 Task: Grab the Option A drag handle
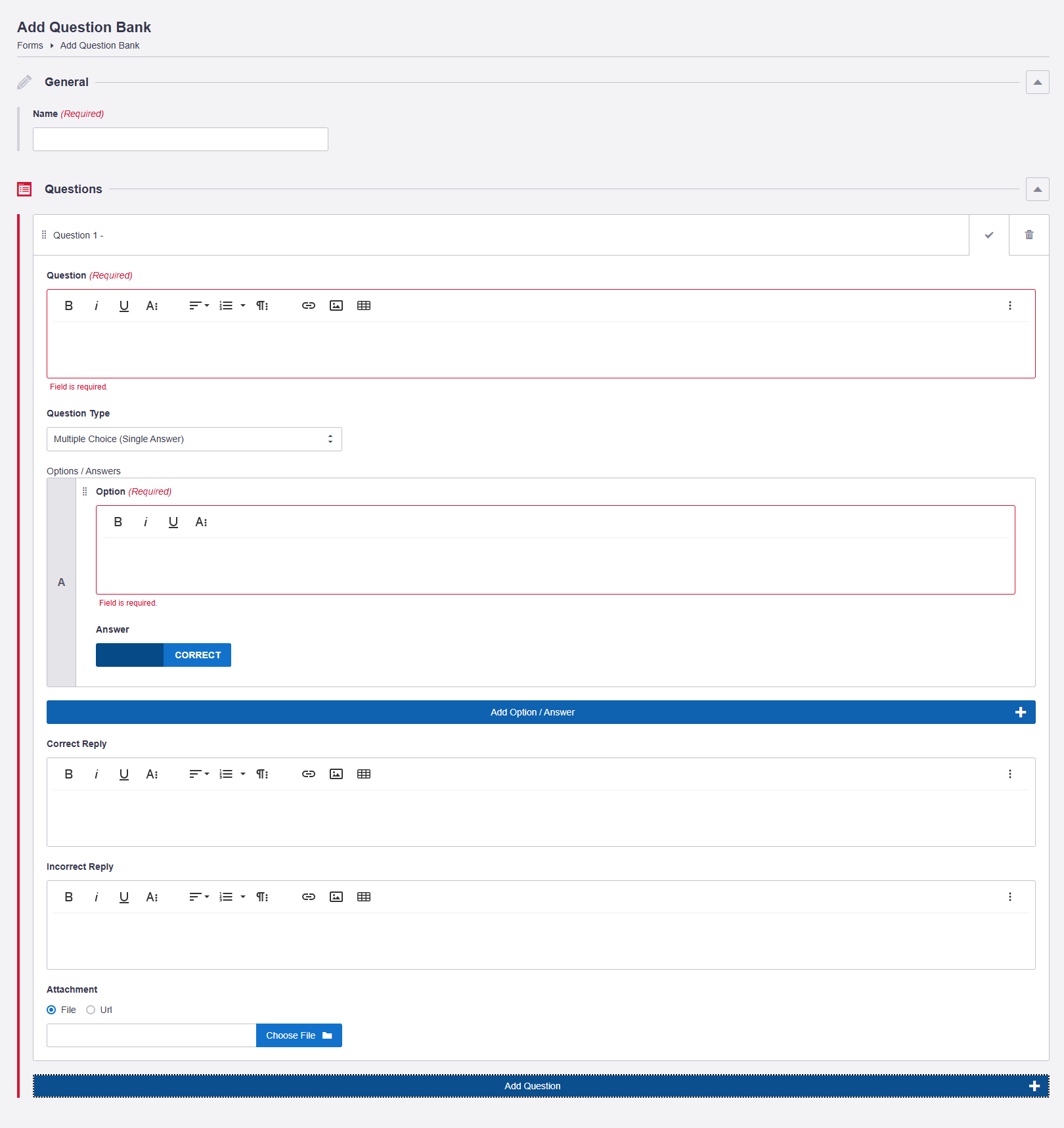pyautogui.click(x=85, y=491)
